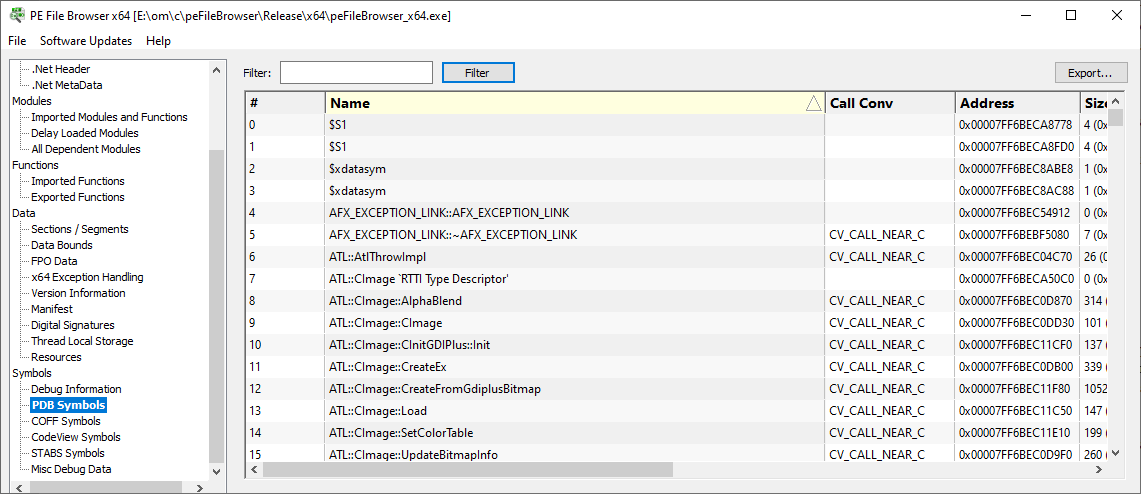Viewport: 1141px width, 494px height.
Task: Select .Net Header tree item
Action: pyautogui.click(x=60, y=69)
